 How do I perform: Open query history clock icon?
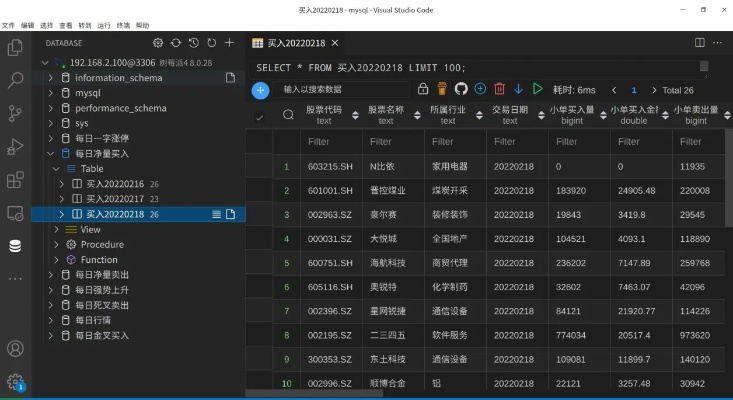coord(194,43)
